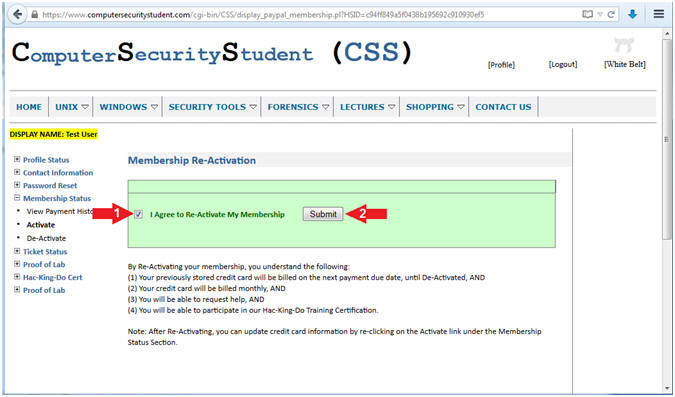Viewport: 675px width, 397px height.
Task: Click the line about being able to request help
Action: [196, 299]
